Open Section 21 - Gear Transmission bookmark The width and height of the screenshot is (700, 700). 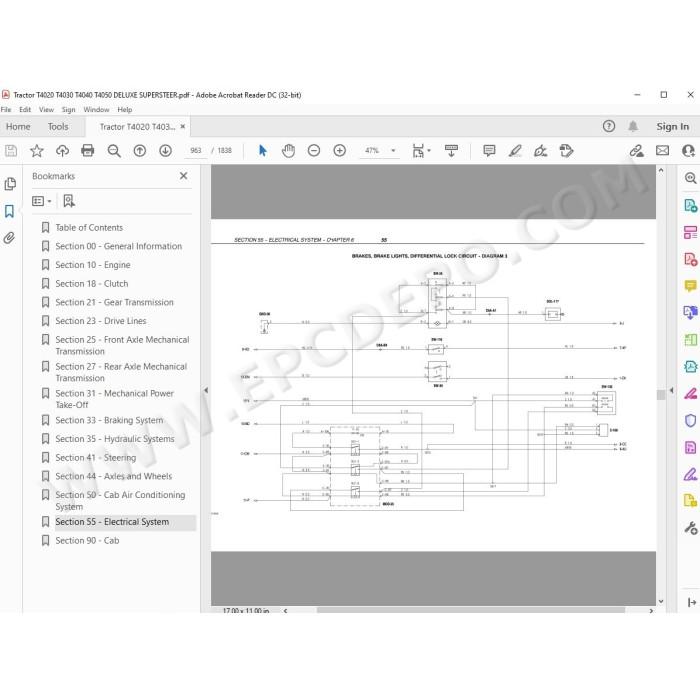[114, 302]
